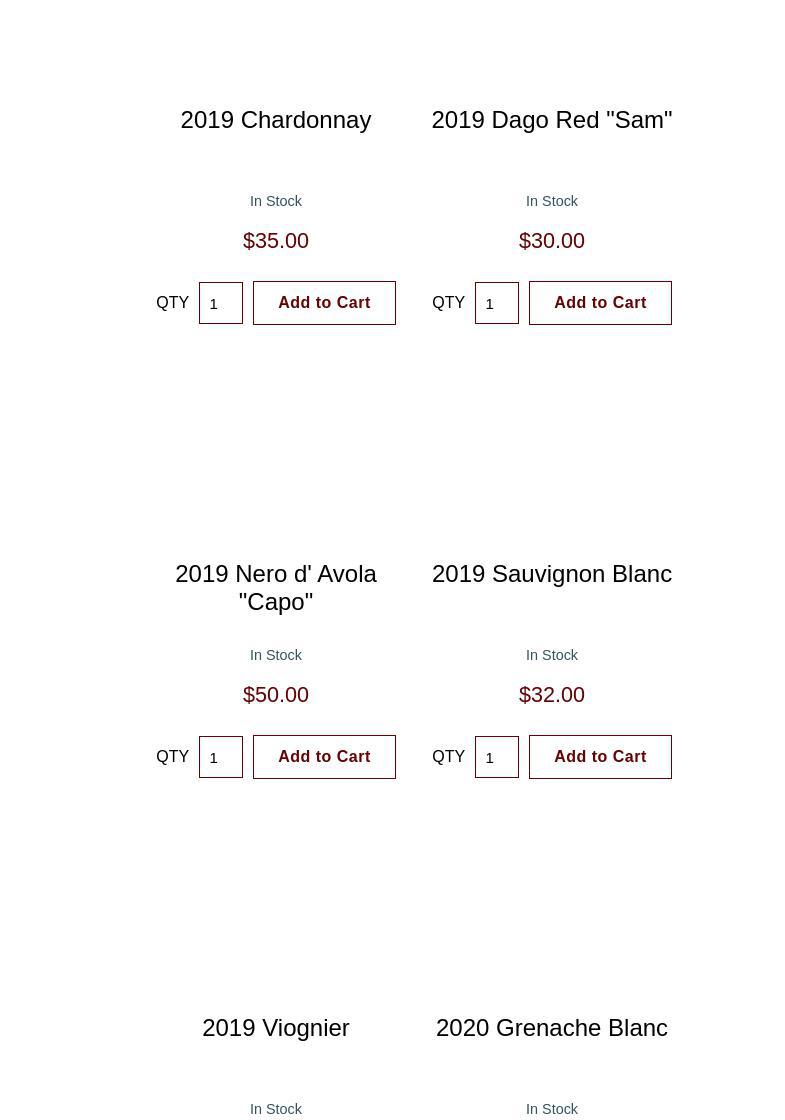Screen dimensions: 785x1120
Task: Click the Dago Red quantity field
Action: coord(497,303)
